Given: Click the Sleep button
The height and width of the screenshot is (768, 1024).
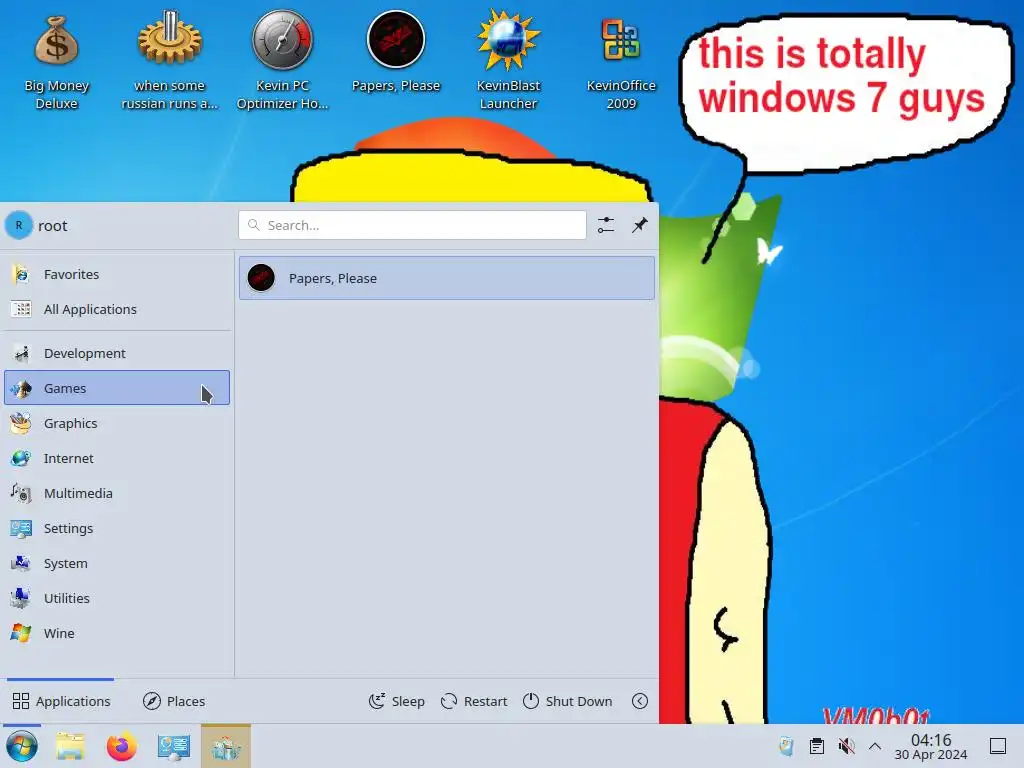Looking at the screenshot, I should click(396, 701).
